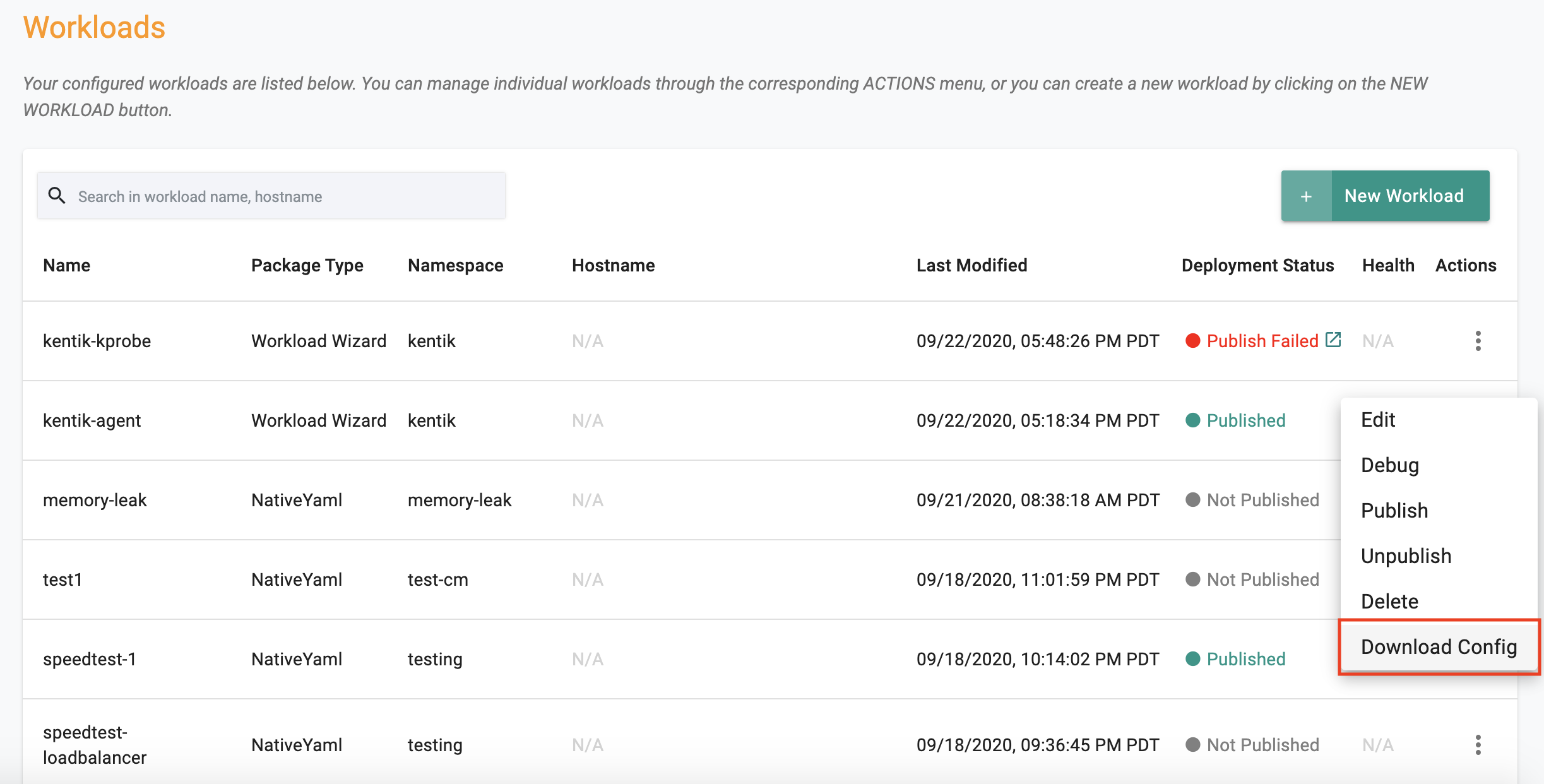Click Published status for kentik-agent
This screenshot has height=784, width=1544.
1246,420
